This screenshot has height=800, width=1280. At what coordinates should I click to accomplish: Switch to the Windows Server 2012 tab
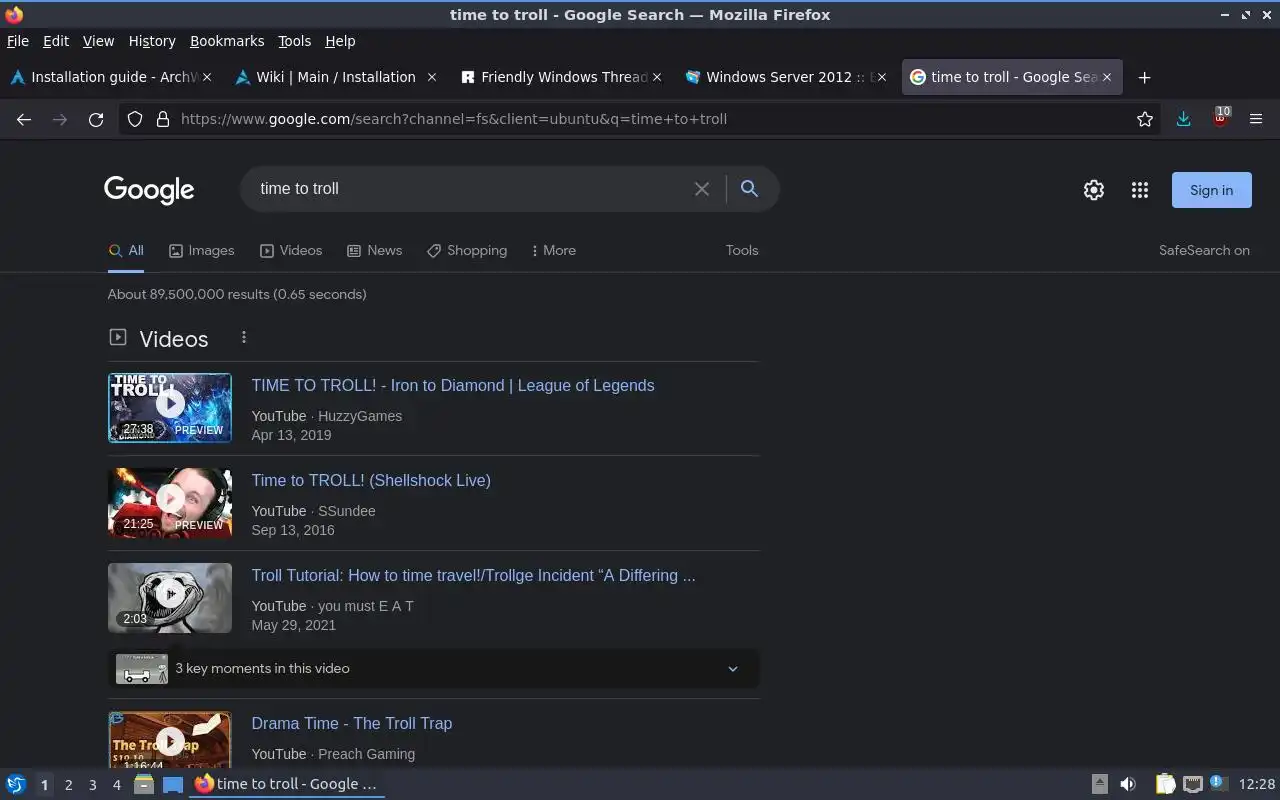[786, 77]
